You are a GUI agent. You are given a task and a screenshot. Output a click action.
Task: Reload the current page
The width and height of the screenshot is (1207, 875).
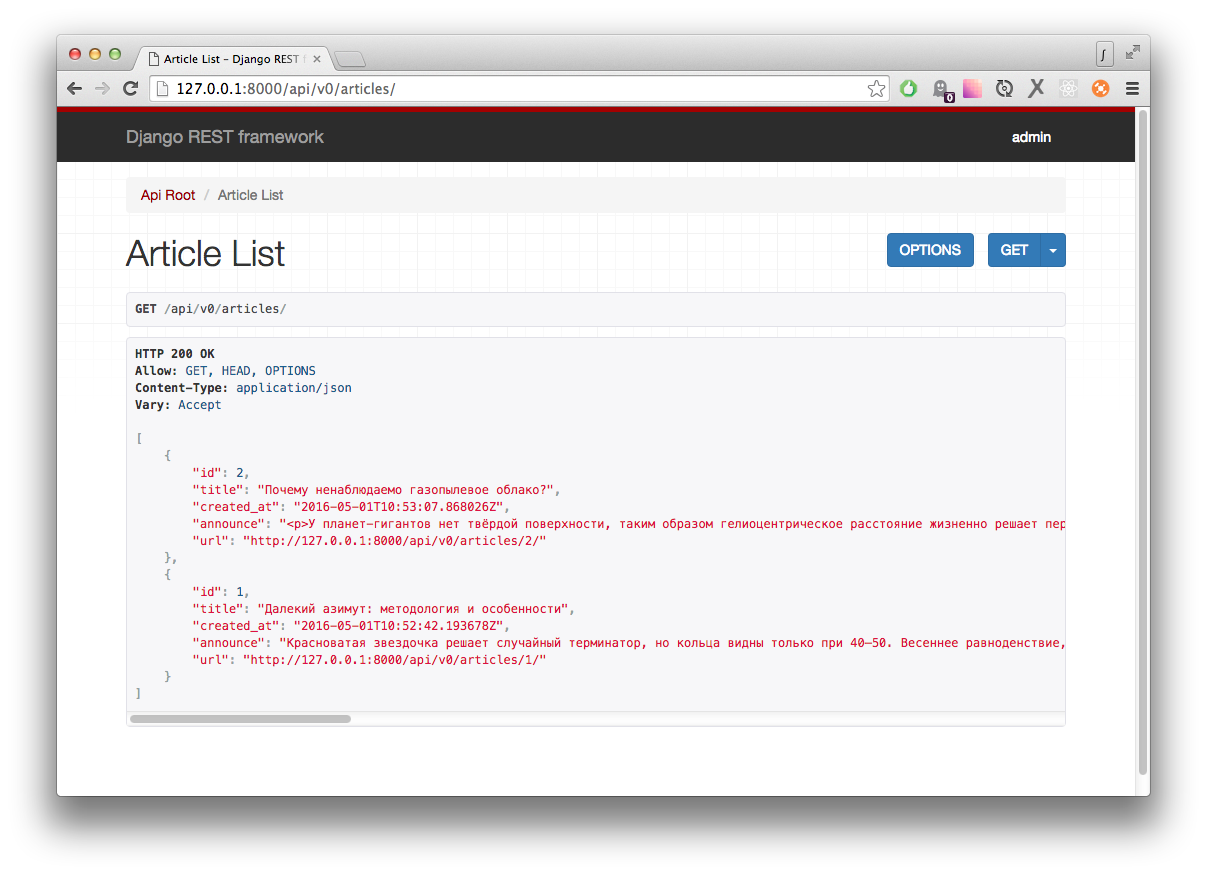130,88
